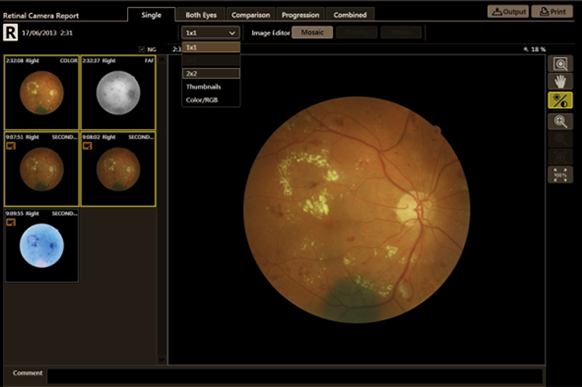Toggle the brightness/contrast adjustment tool
The height and width of the screenshot is (387, 582).
(560, 100)
